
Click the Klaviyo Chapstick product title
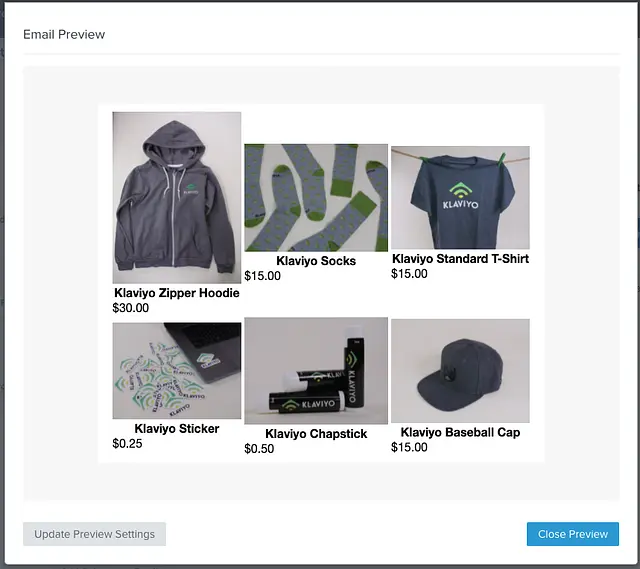[x=316, y=434]
